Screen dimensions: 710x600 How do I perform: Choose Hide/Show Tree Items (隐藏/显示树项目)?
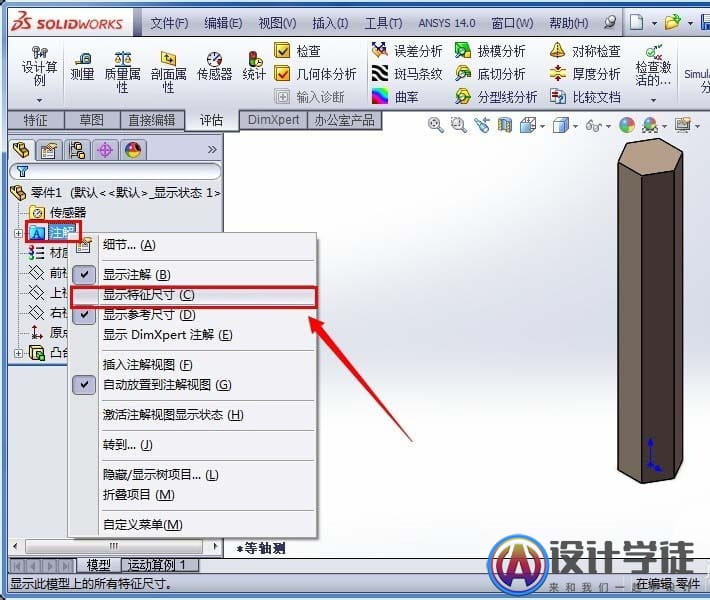(193, 475)
